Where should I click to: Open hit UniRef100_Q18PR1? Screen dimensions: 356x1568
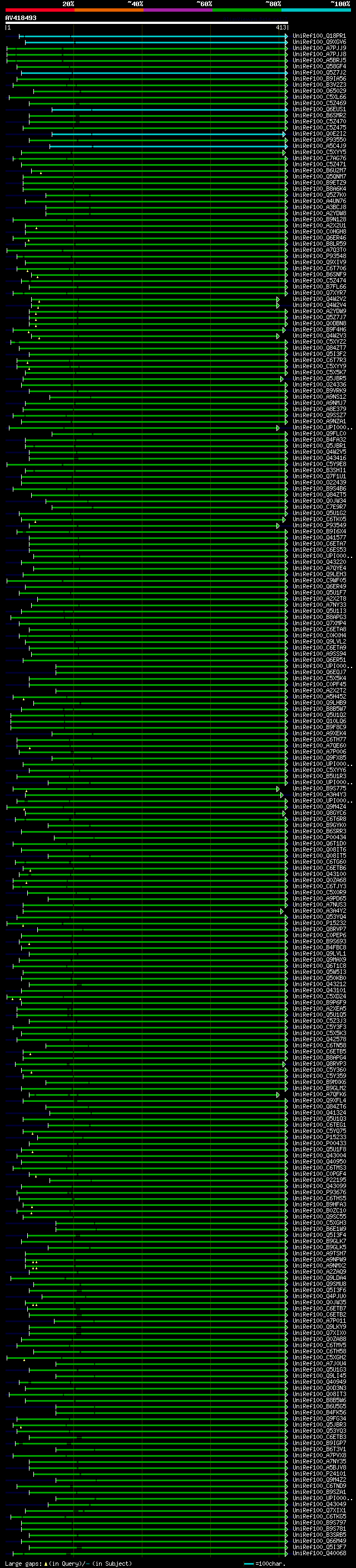point(319,36)
